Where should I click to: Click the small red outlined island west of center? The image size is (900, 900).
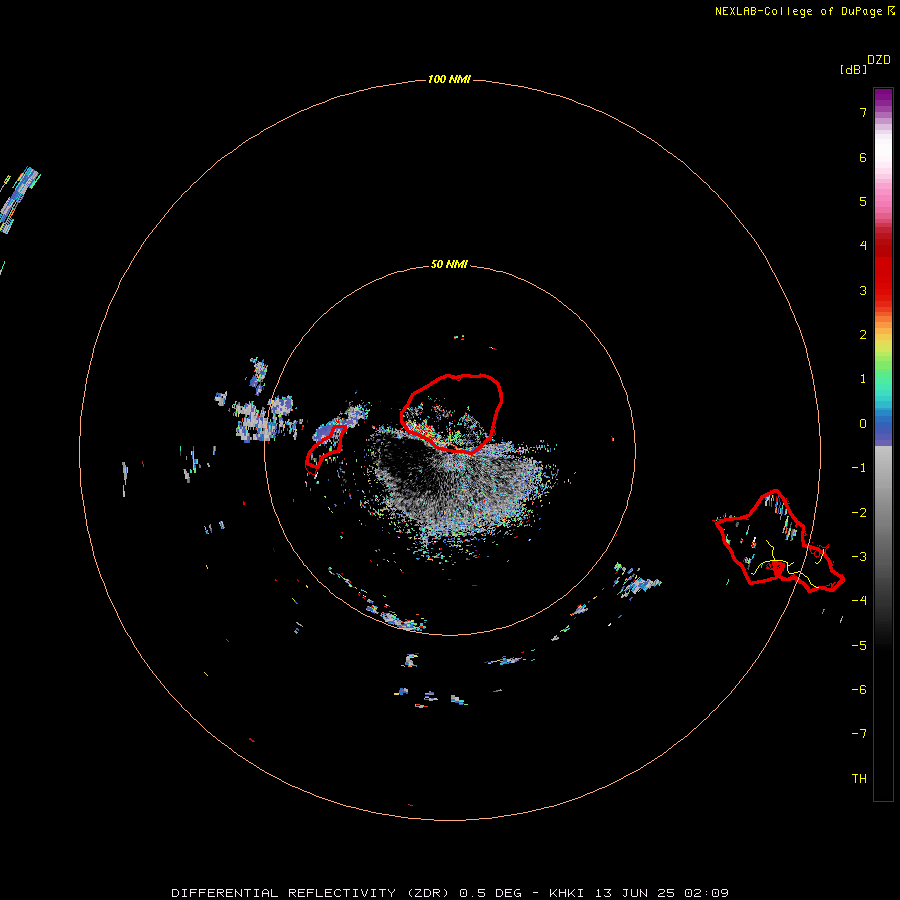tap(326, 447)
